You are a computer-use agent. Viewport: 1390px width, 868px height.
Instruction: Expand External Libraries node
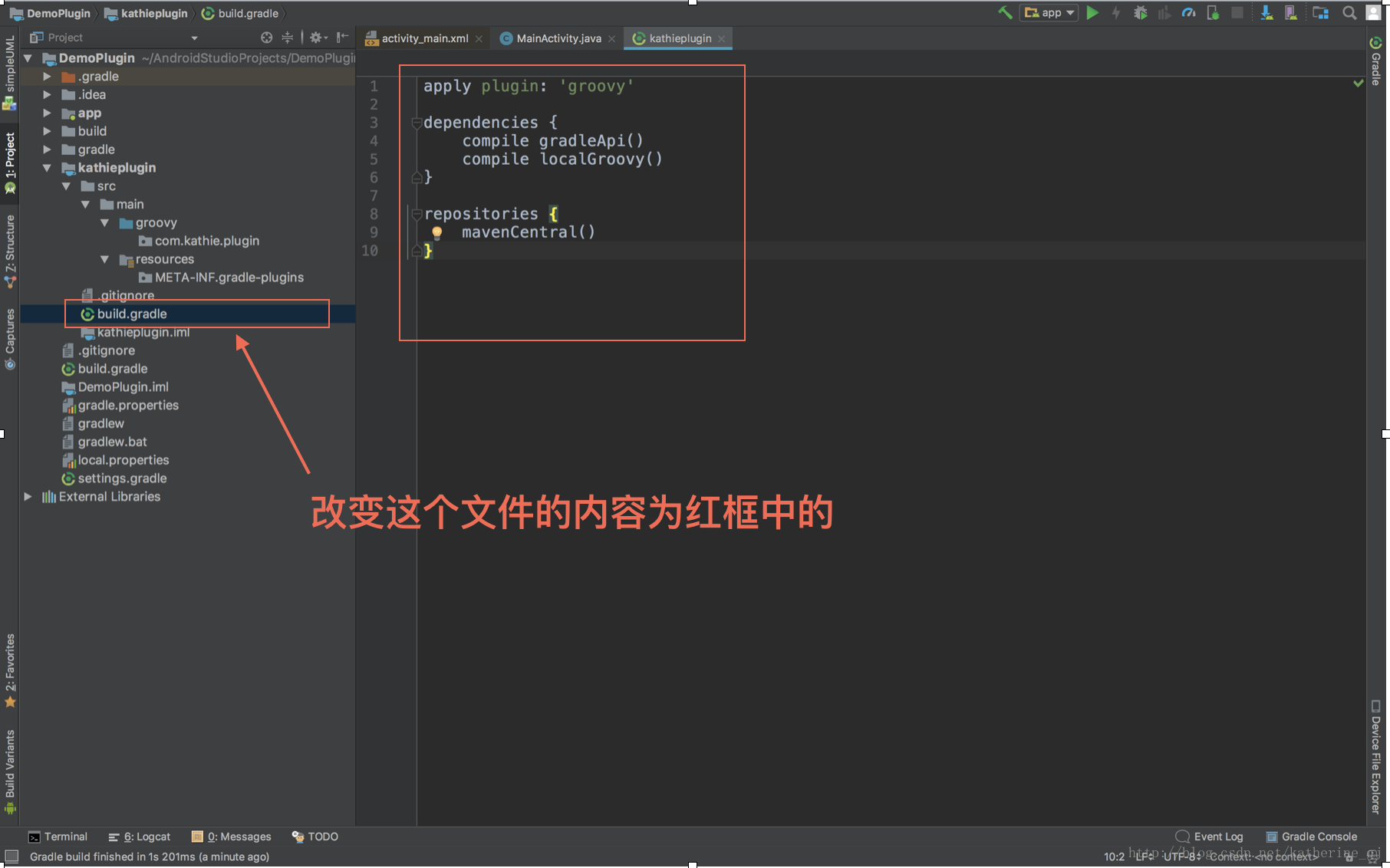tap(28, 497)
